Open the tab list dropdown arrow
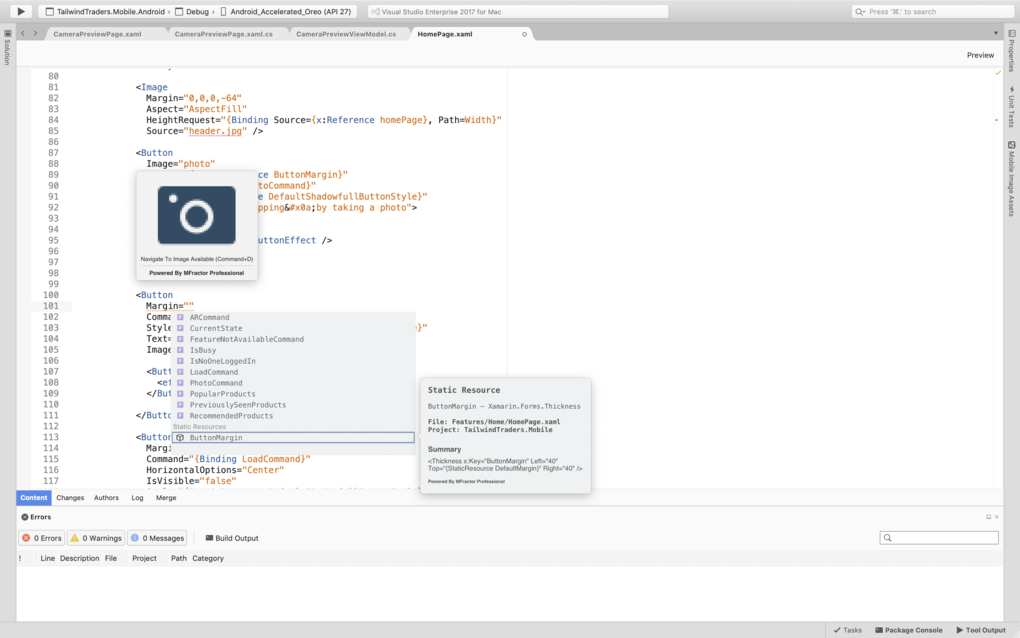Image resolution: width=1020 pixels, height=638 pixels. (x=995, y=33)
